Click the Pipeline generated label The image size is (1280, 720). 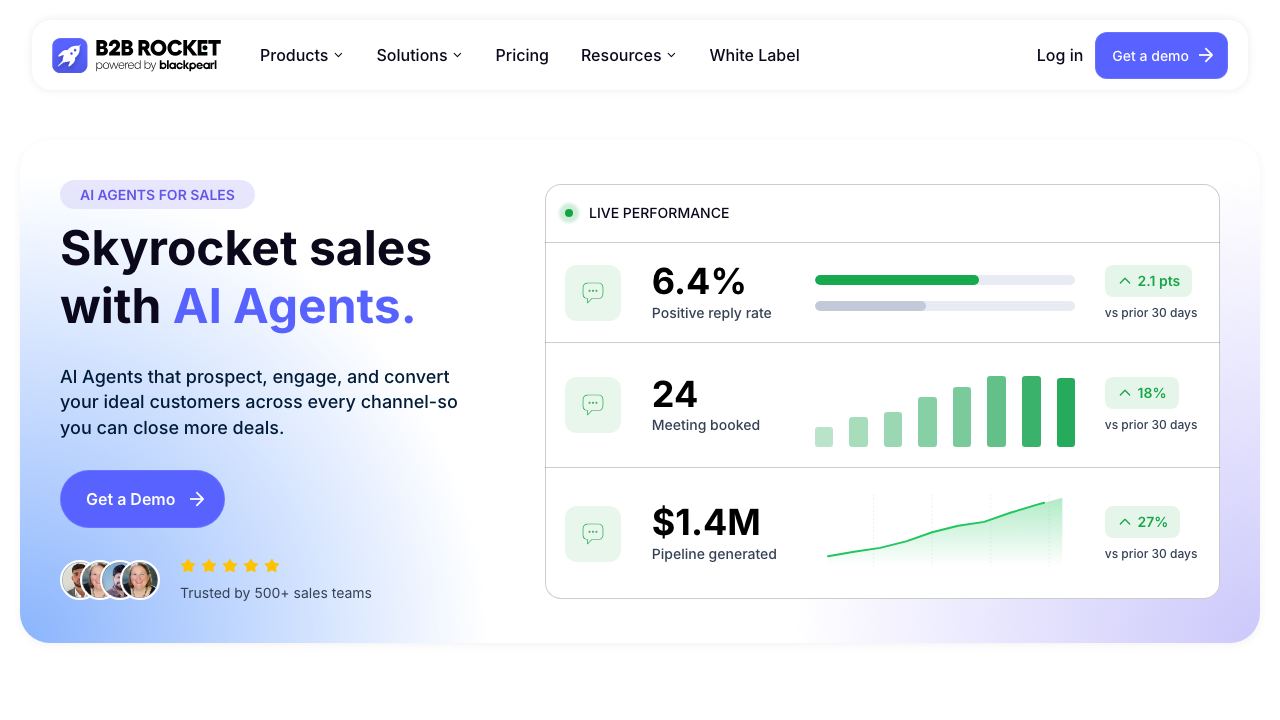pos(714,554)
